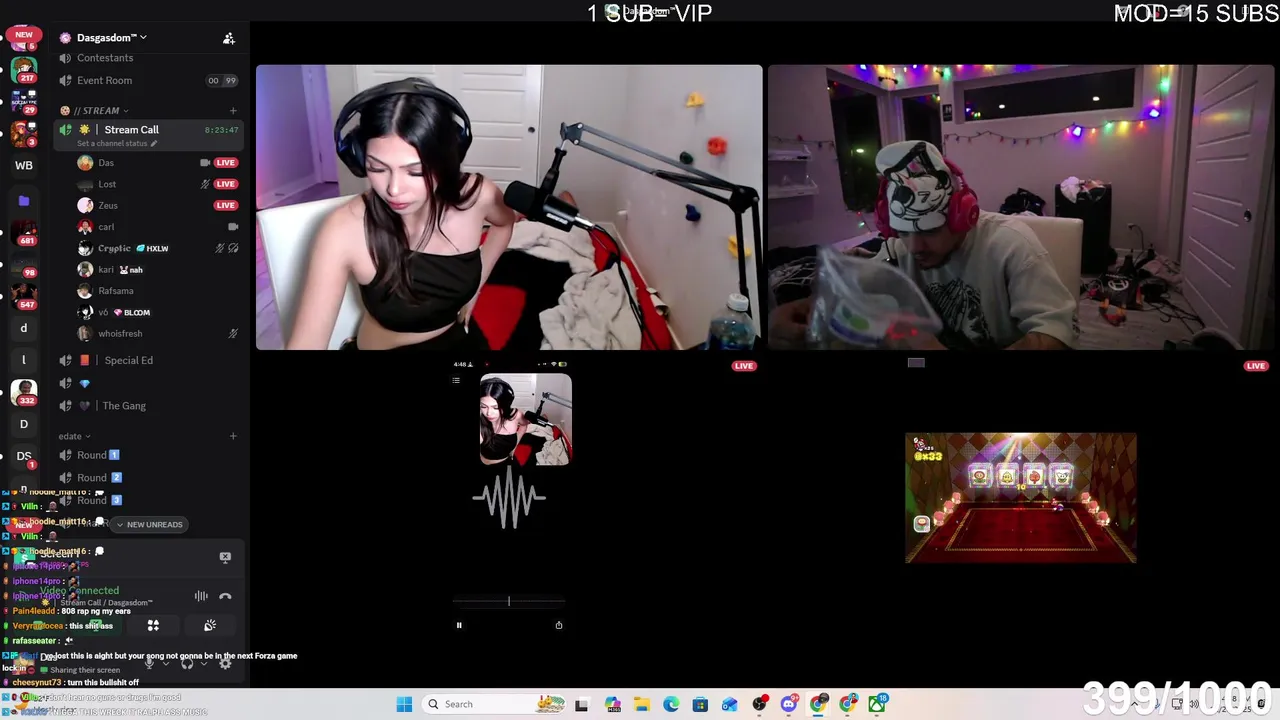Image resolution: width=1280 pixels, height=720 pixels.
Task: Focus the slot machine game stream tile
Action: point(1021,498)
